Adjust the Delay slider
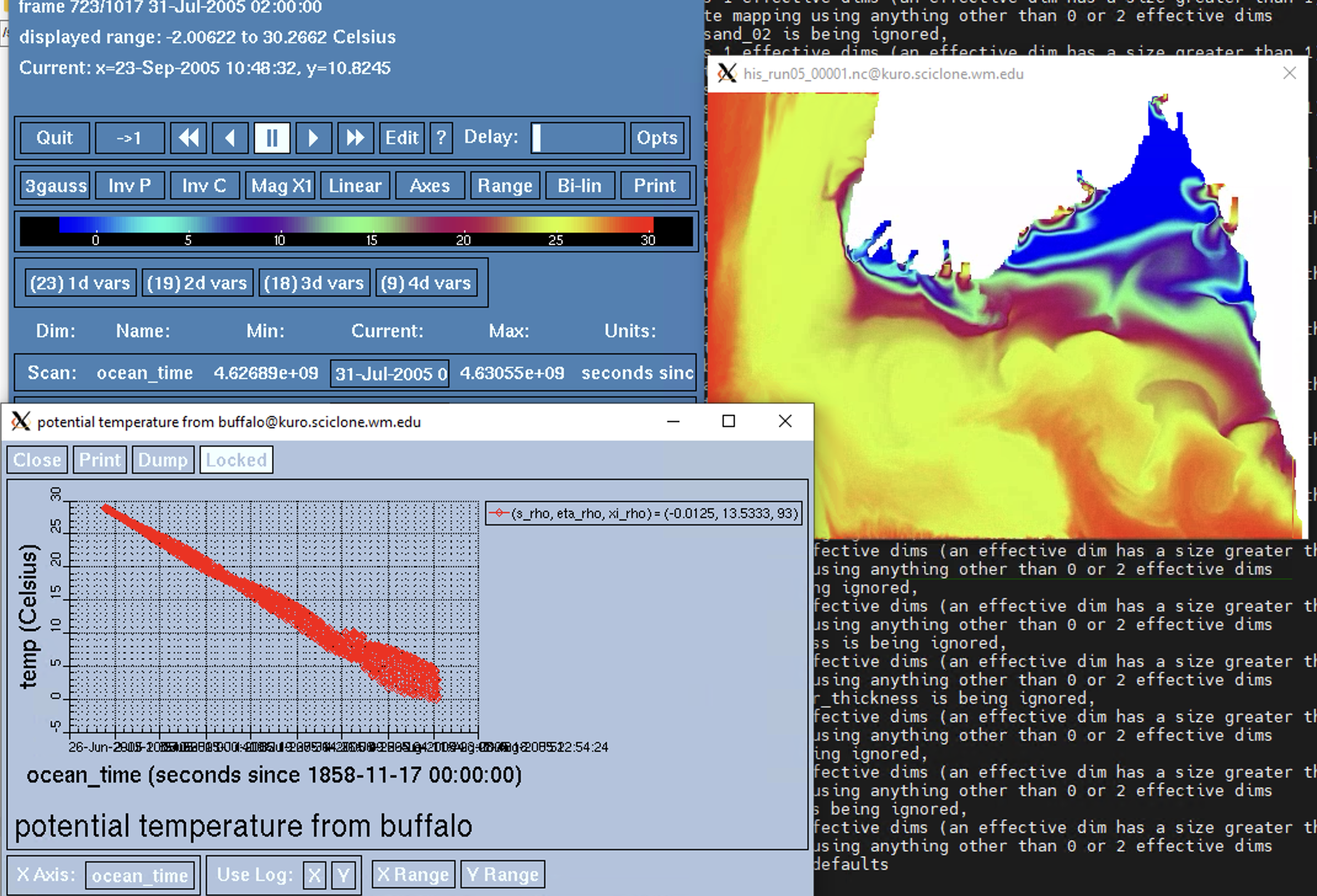The image size is (1317, 896). coord(577,137)
